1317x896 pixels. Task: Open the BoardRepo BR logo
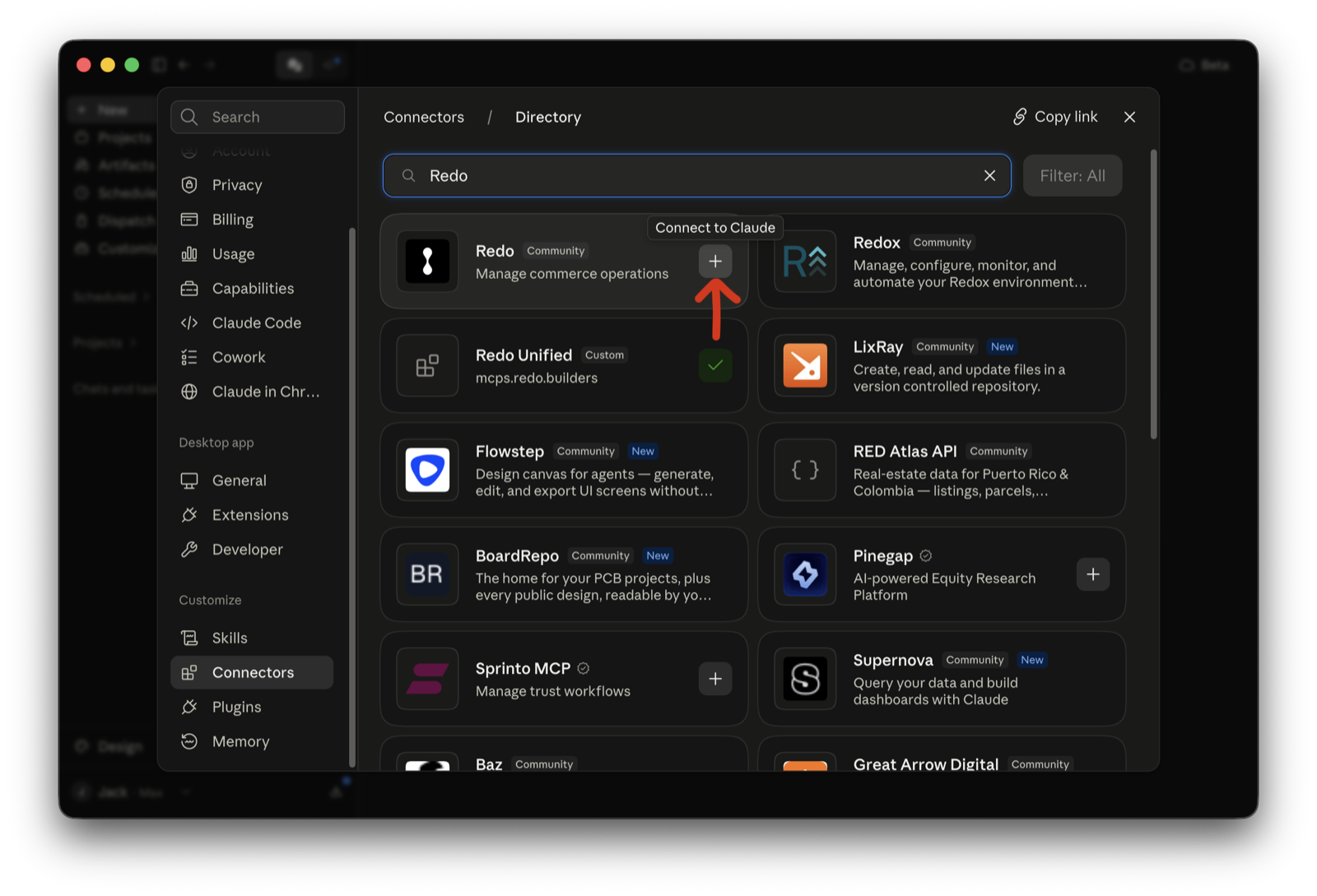(427, 574)
